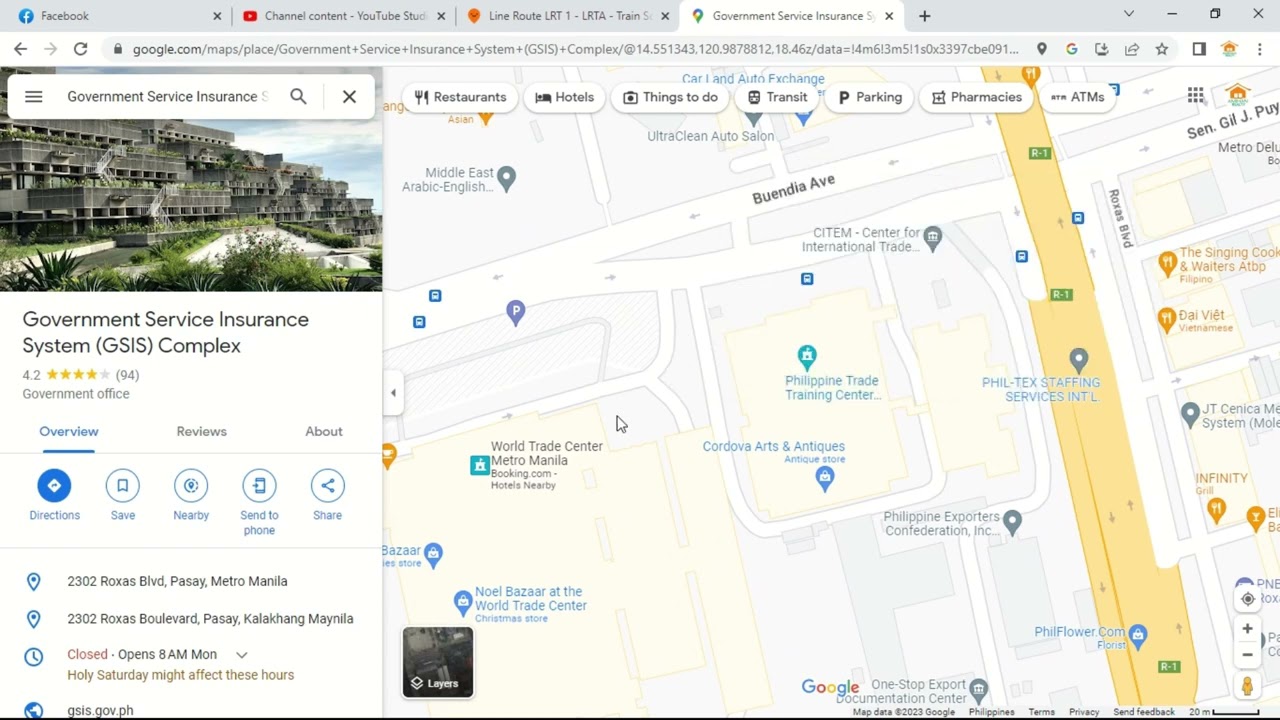Click the Share icon button
The image size is (1280, 720).
(x=327, y=486)
